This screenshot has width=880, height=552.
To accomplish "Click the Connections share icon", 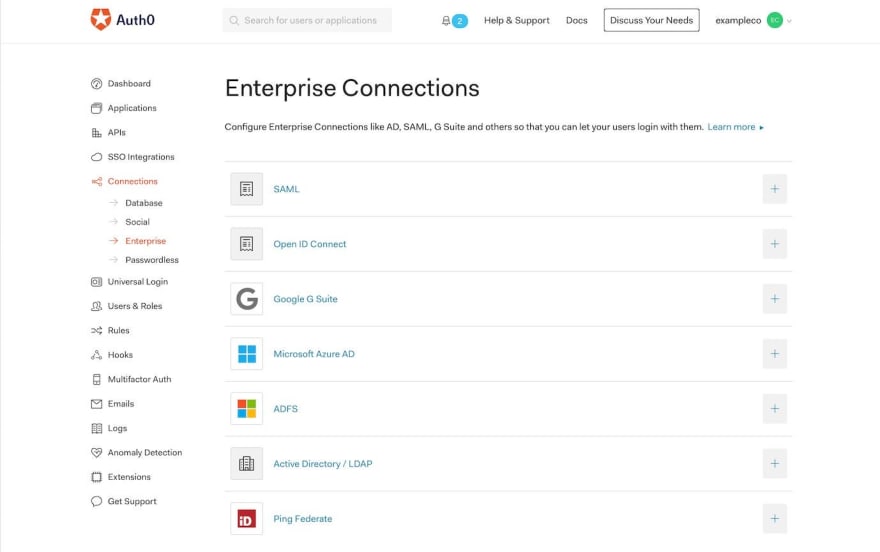I will [x=97, y=181].
